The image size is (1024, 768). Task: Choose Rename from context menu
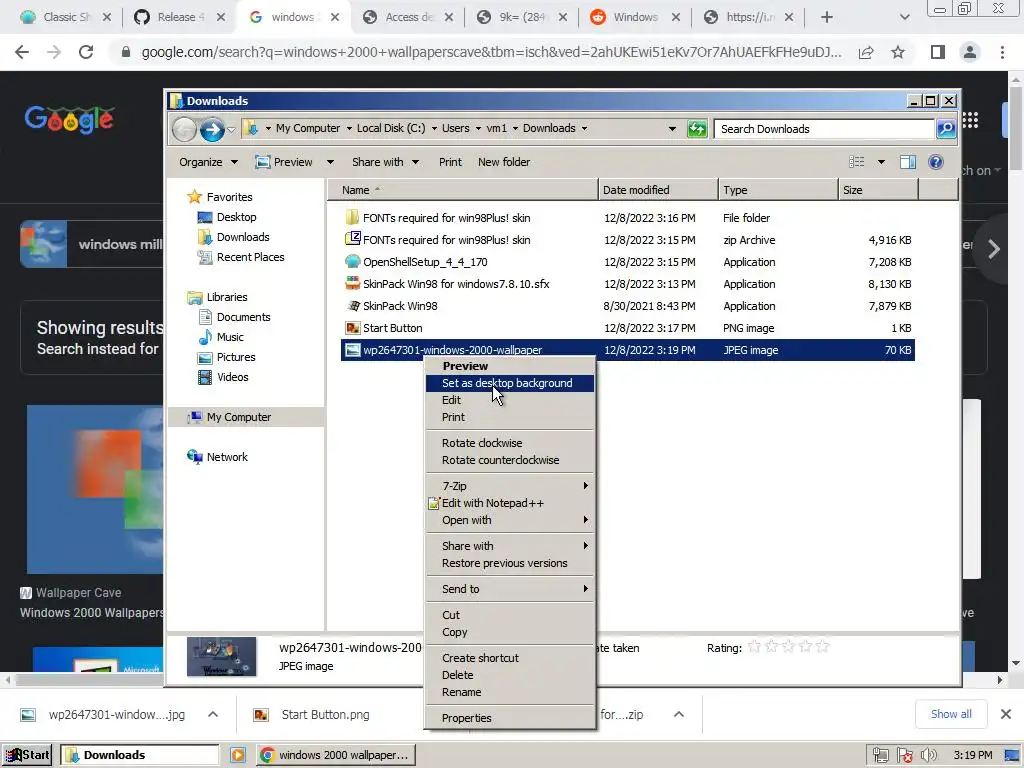pyautogui.click(x=509, y=692)
